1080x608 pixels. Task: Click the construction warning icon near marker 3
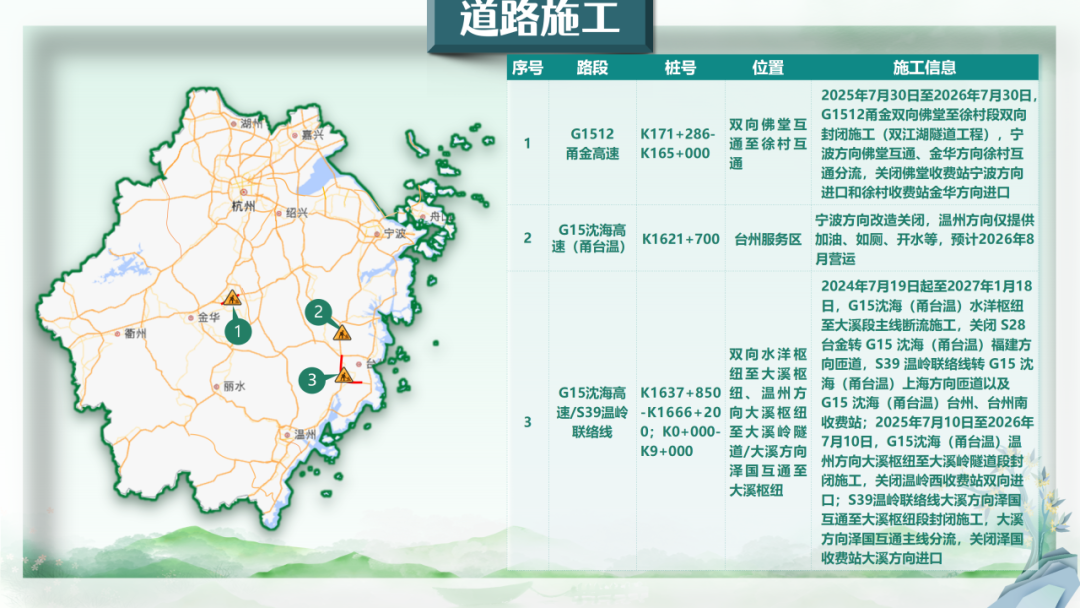[344, 375]
